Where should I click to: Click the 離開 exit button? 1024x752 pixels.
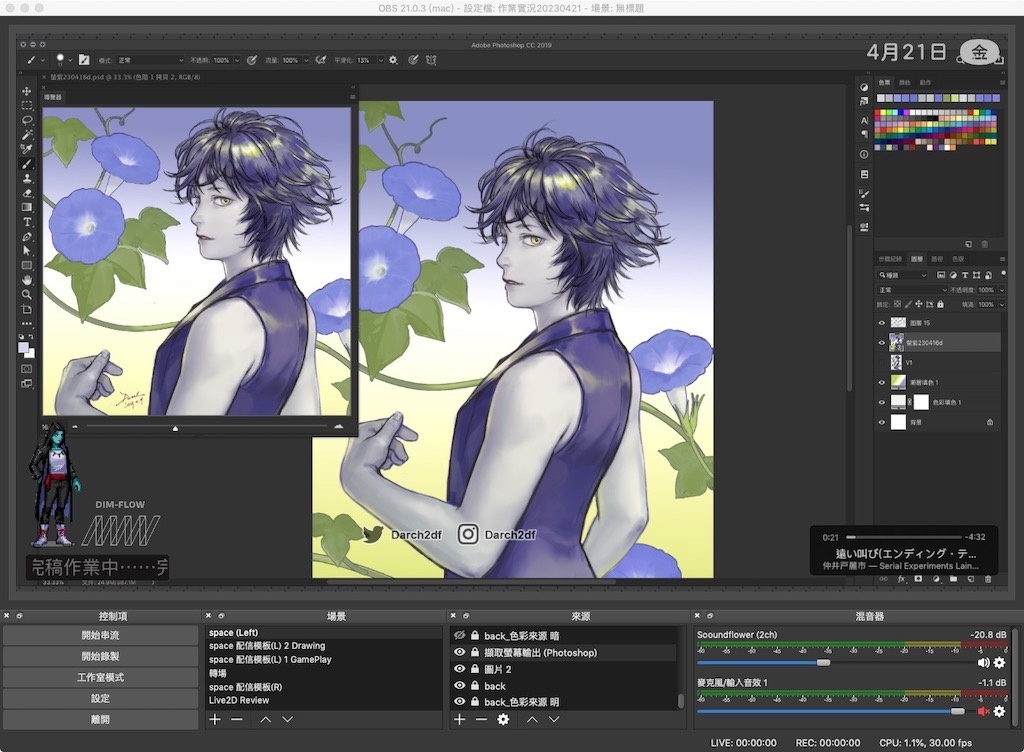(x=101, y=719)
